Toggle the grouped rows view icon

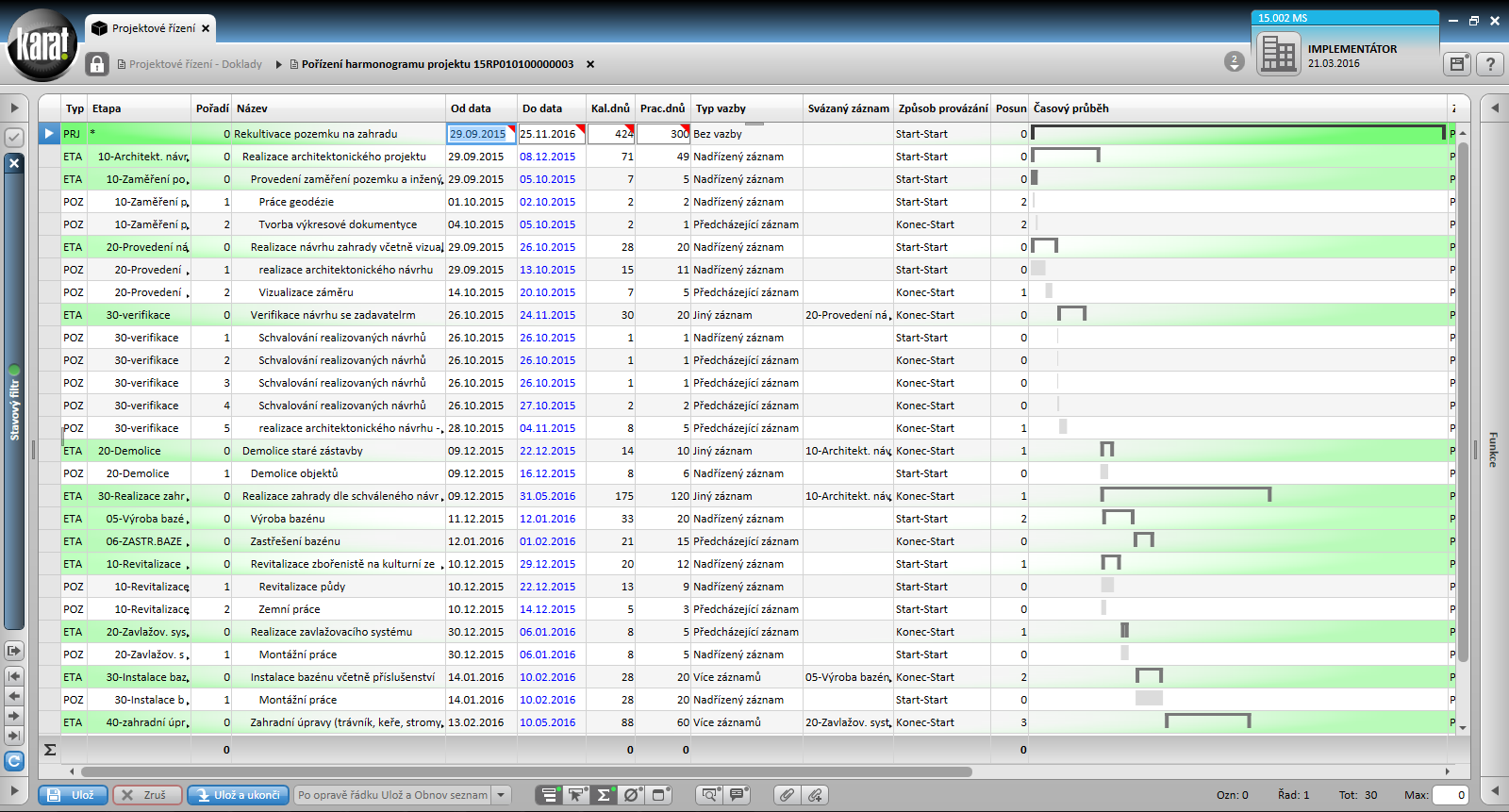(549, 795)
